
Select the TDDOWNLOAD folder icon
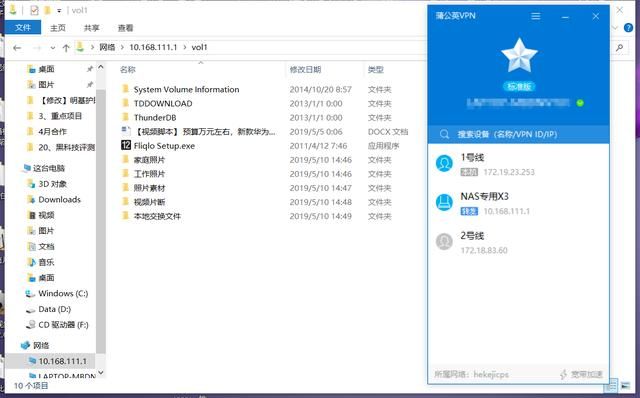tap(126, 103)
